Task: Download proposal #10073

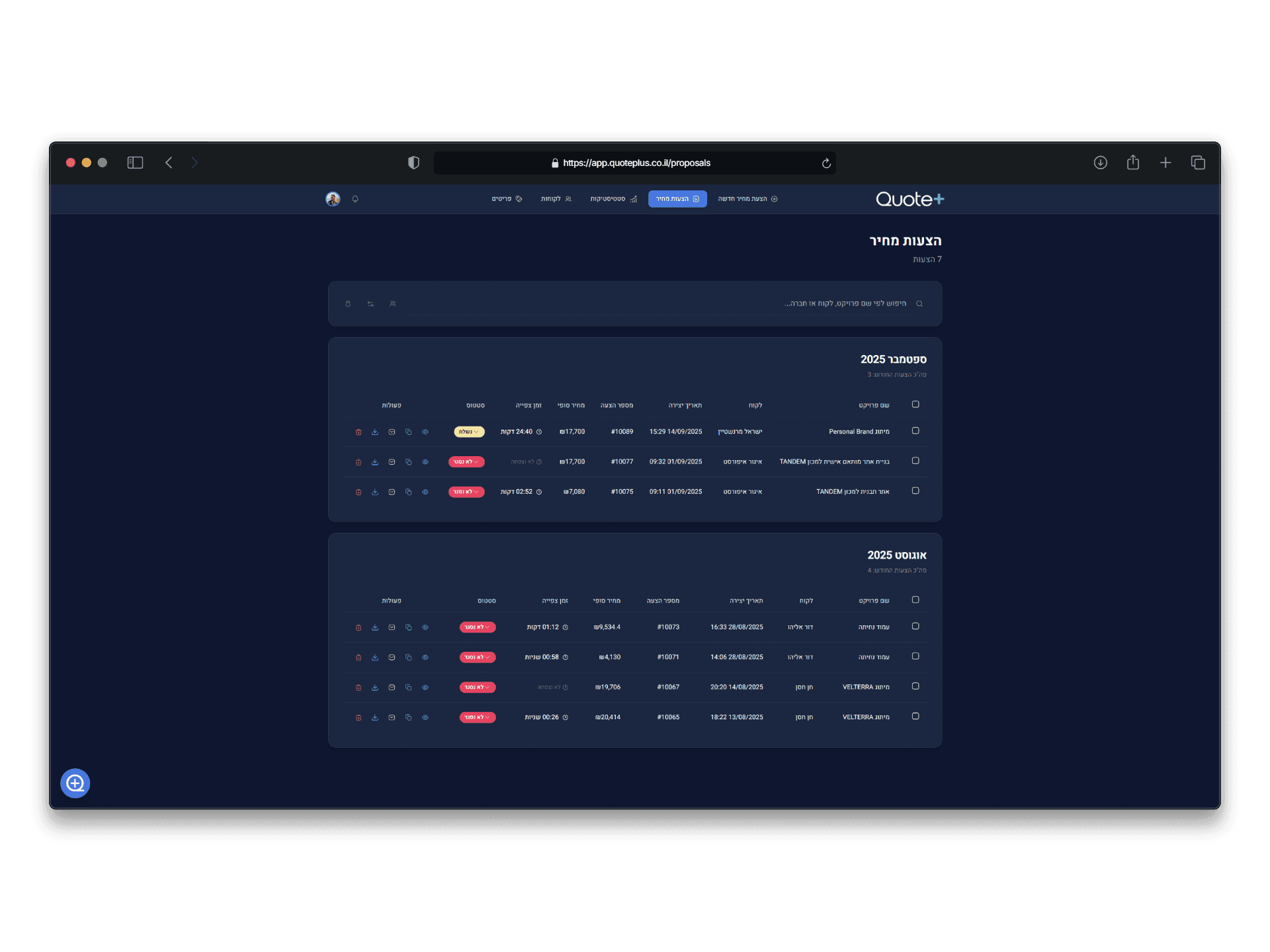Action: point(375,627)
